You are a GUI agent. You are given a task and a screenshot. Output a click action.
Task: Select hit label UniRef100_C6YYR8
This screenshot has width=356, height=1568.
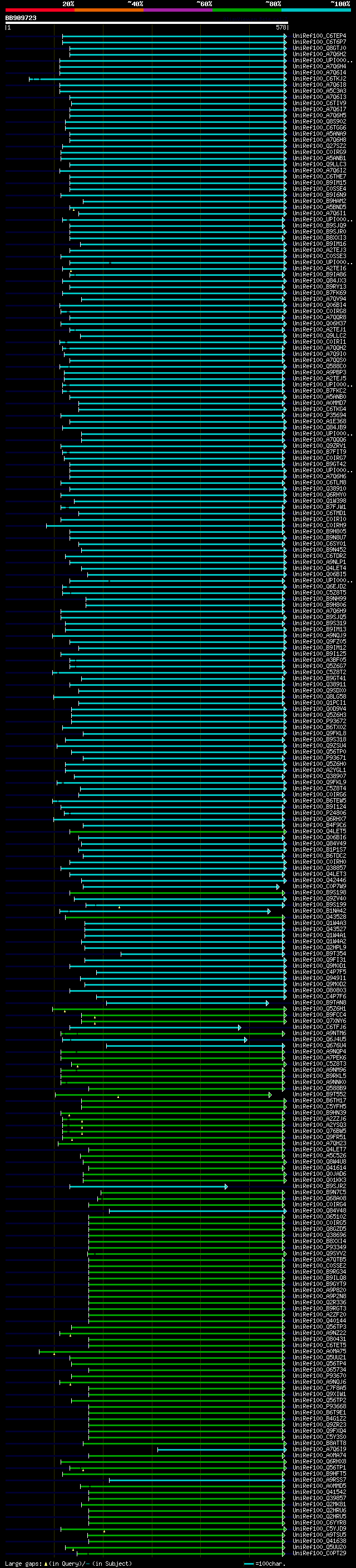click(319, 1522)
